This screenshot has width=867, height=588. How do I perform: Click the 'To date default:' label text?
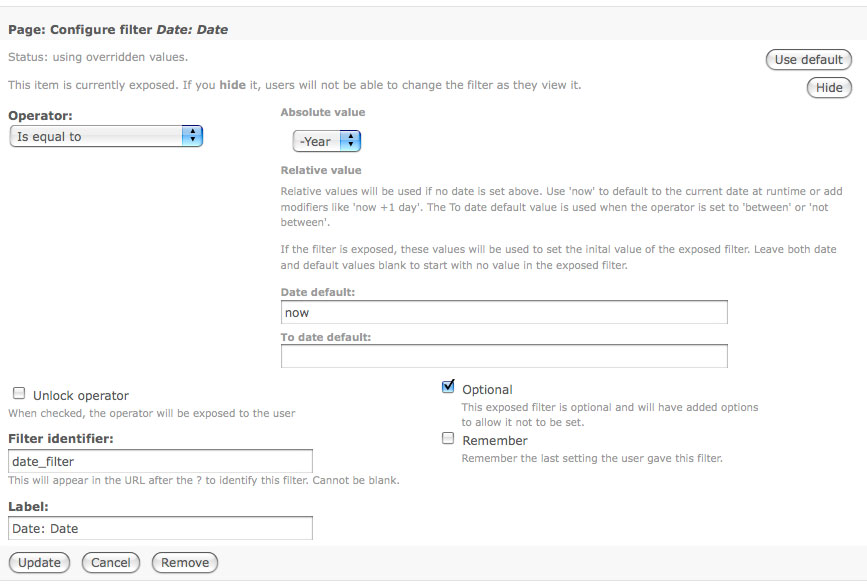click(326, 337)
